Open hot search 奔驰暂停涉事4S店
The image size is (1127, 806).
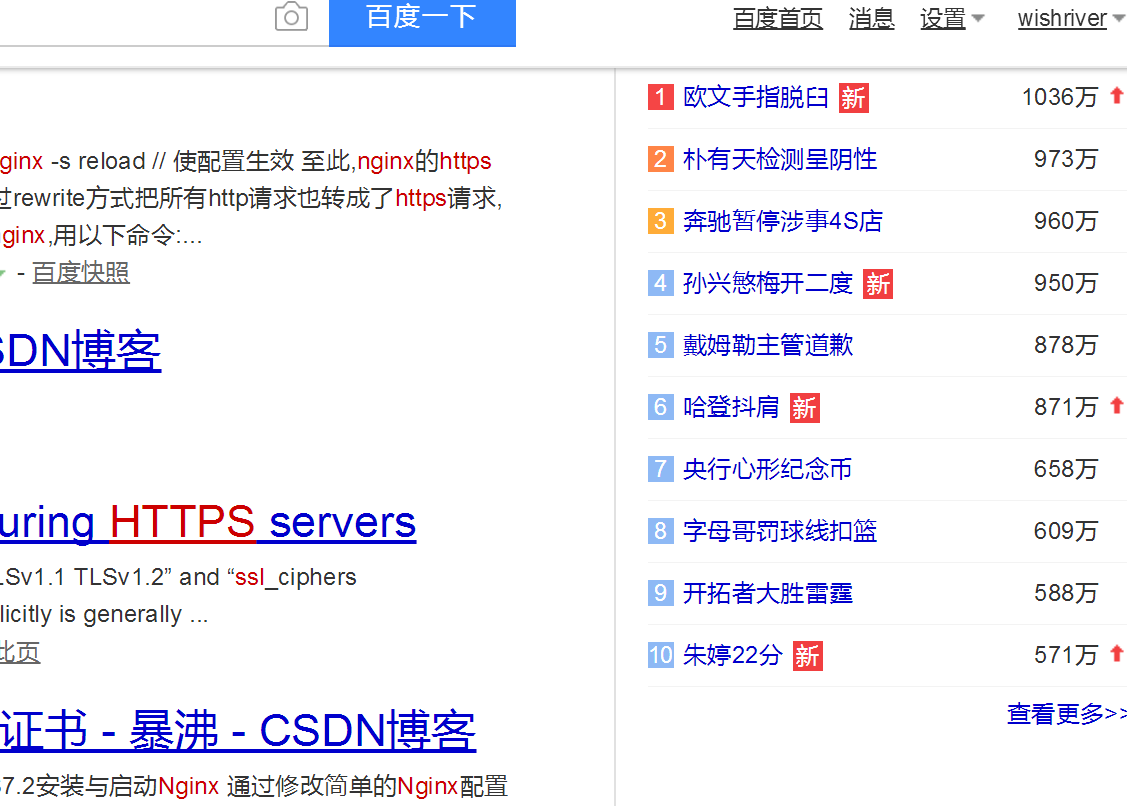pos(783,221)
